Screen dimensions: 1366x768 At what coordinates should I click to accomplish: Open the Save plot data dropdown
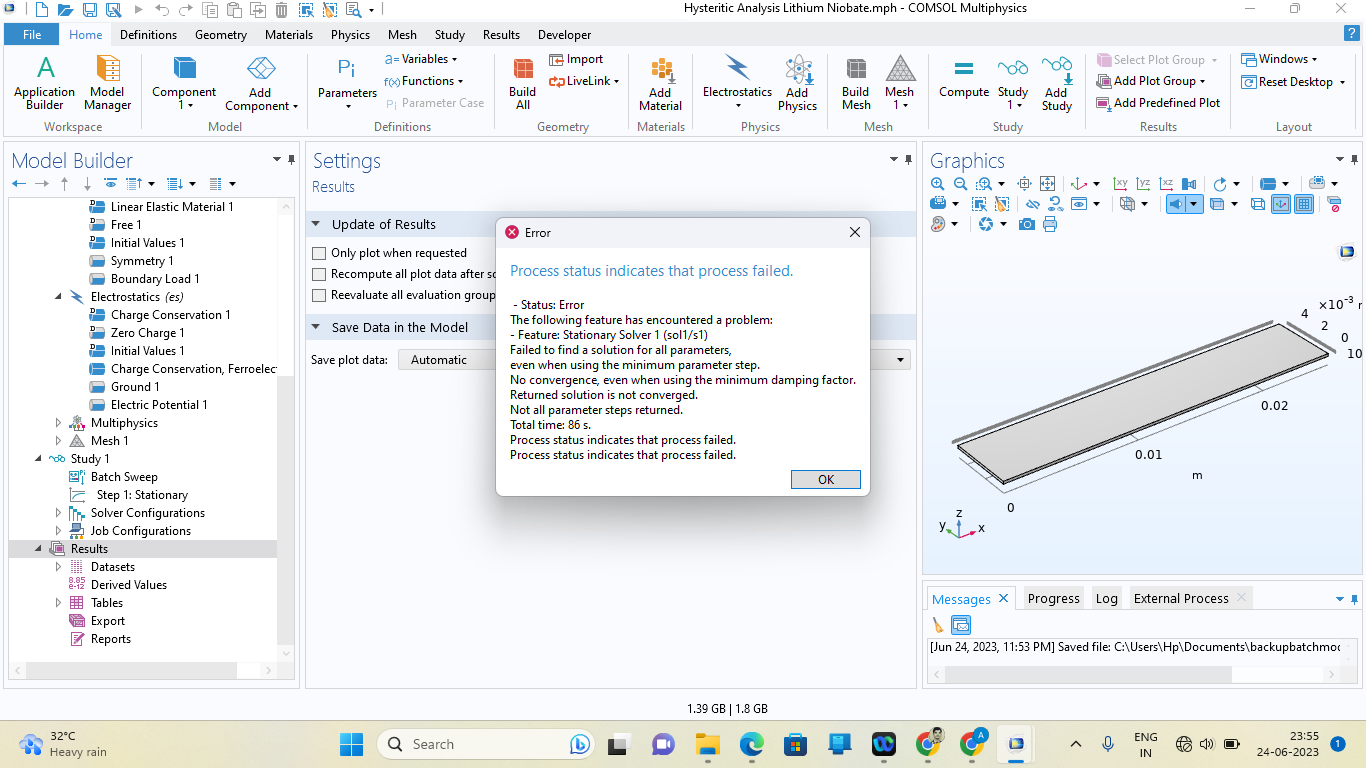pos(900,360)
